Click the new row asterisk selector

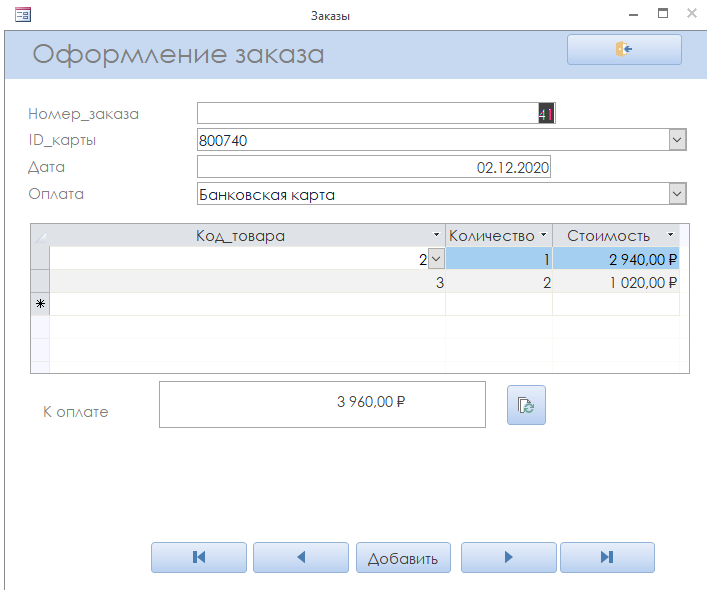click(x=40, y=304)
